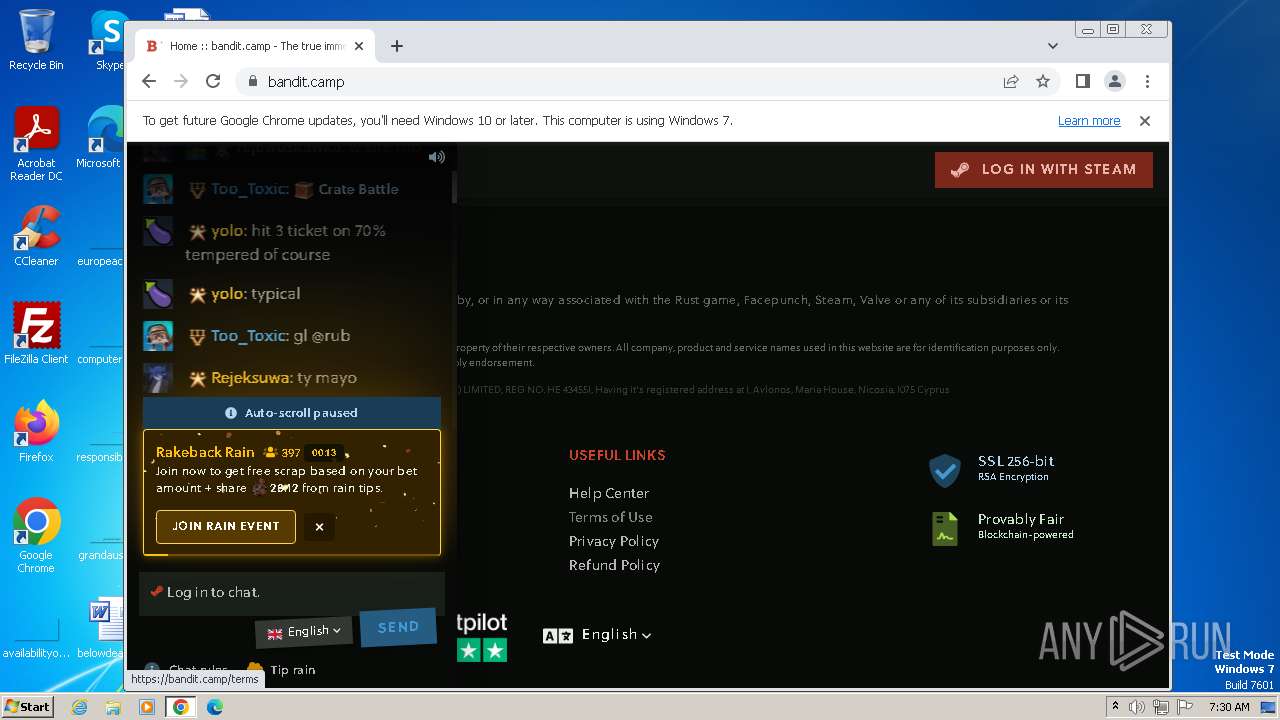Close the Chrome update notification bar

coord(1145,121)
